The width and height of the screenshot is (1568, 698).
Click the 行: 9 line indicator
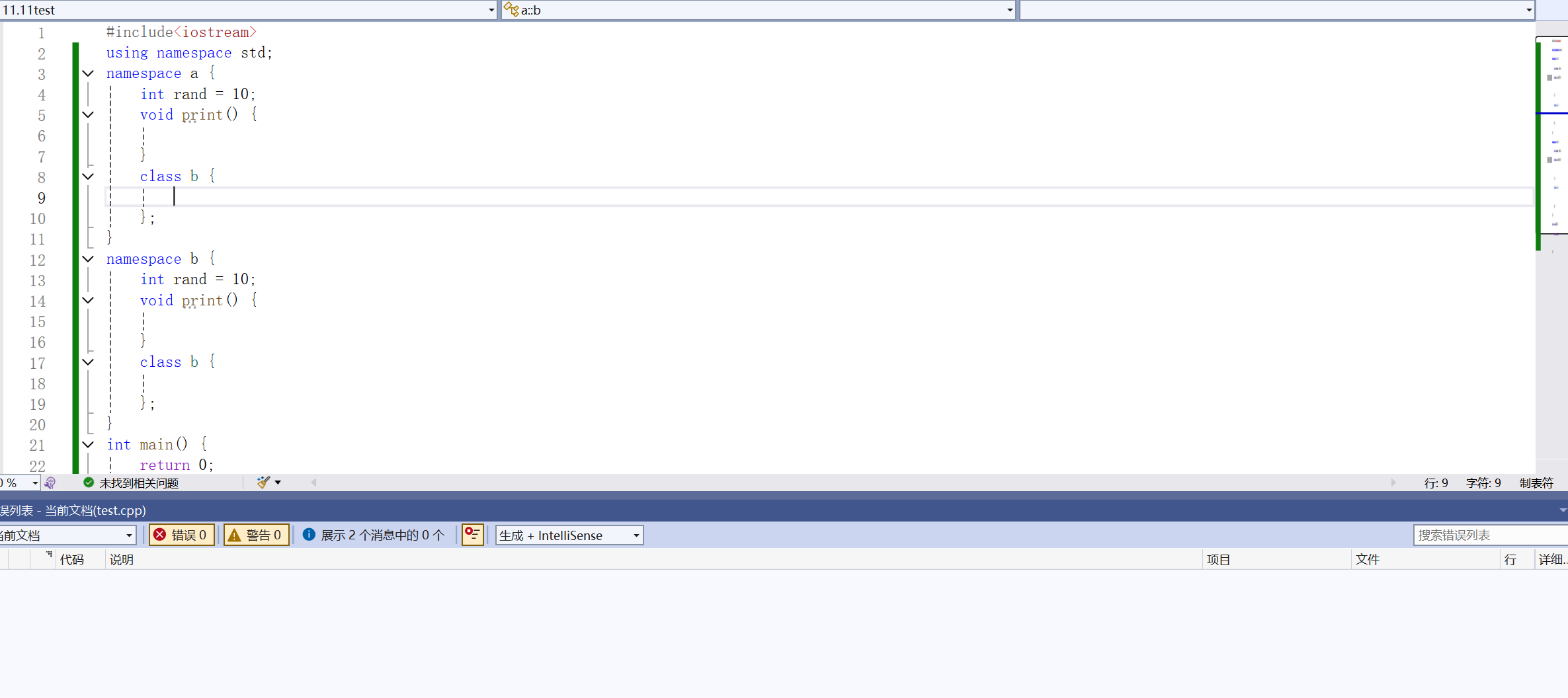coord(1436,483)
